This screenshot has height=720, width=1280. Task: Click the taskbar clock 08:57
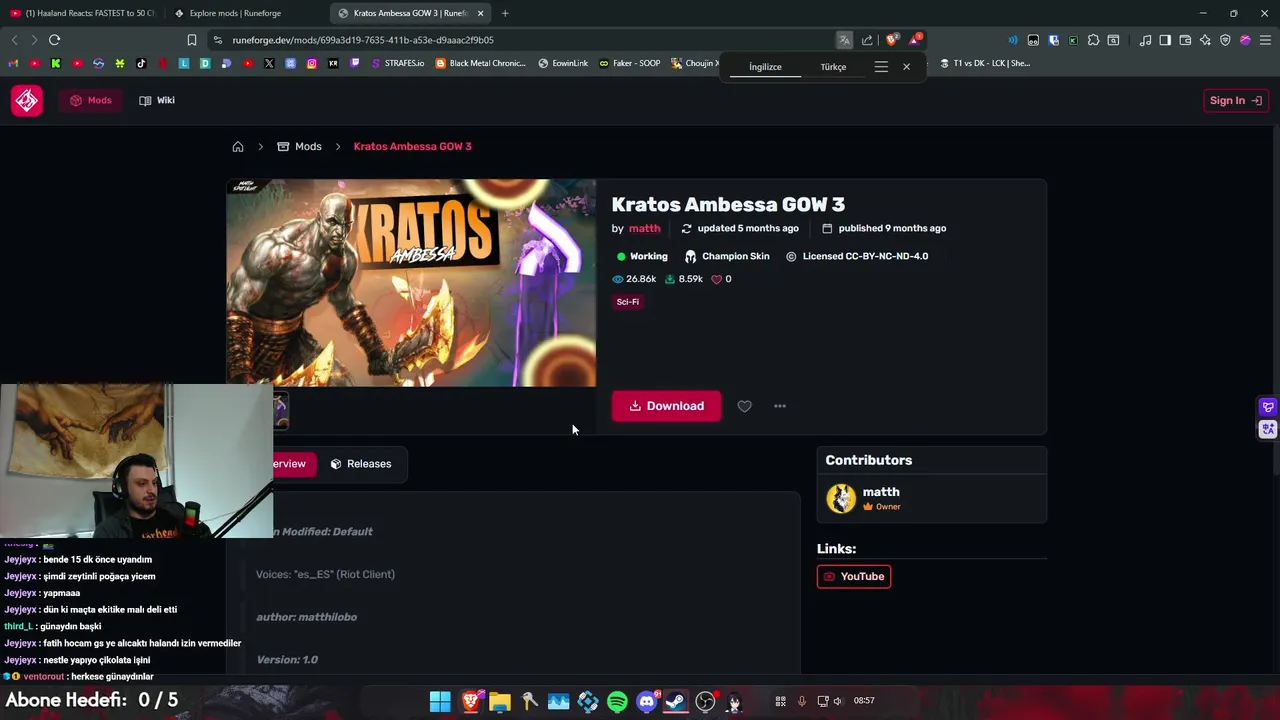(864, 701)
